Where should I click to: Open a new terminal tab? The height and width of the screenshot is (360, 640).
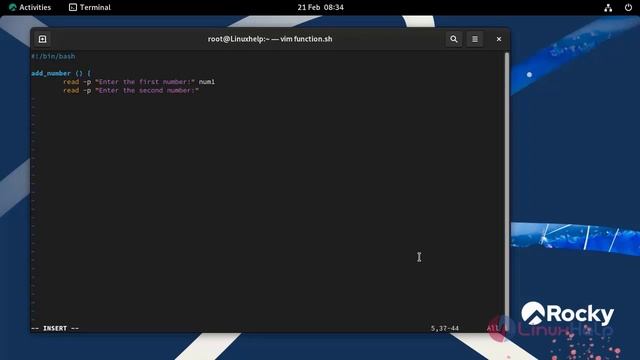[42, 39]
